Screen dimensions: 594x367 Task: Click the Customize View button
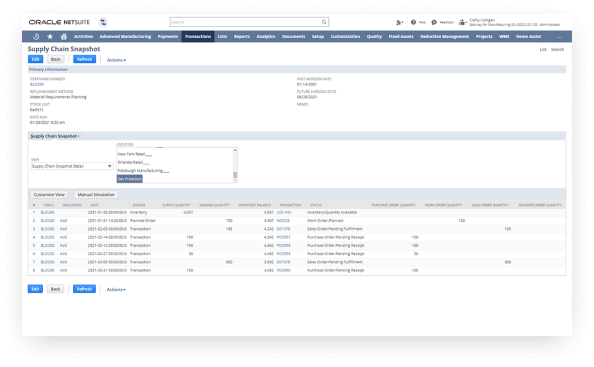click(49, 195)
